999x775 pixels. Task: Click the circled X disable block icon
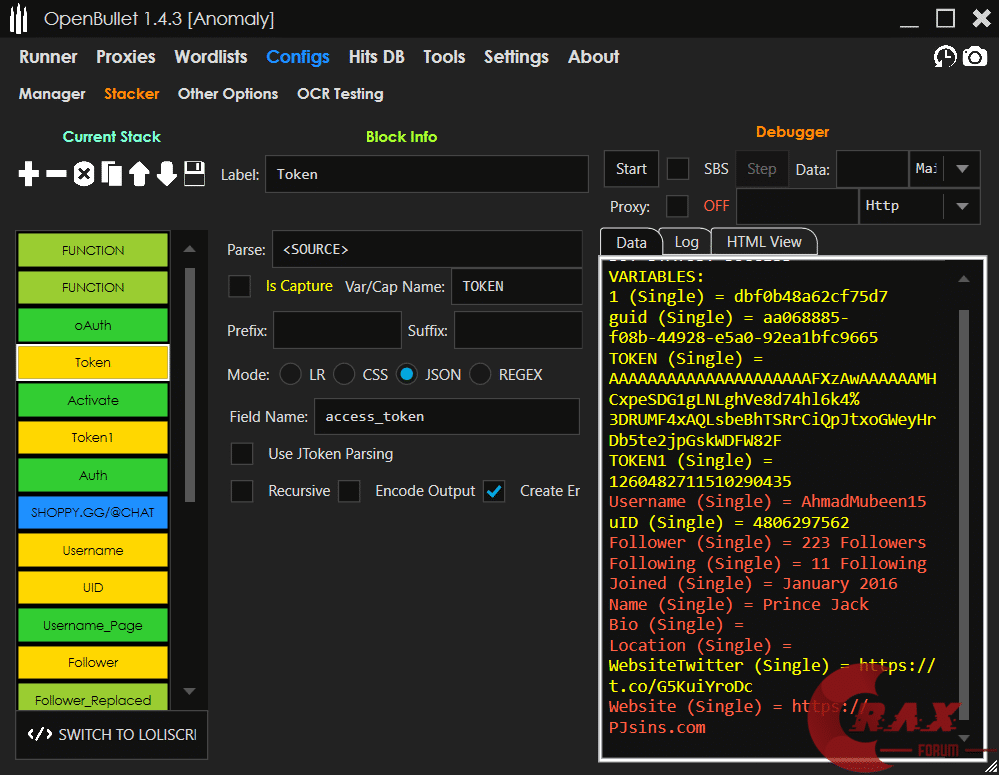84,174
